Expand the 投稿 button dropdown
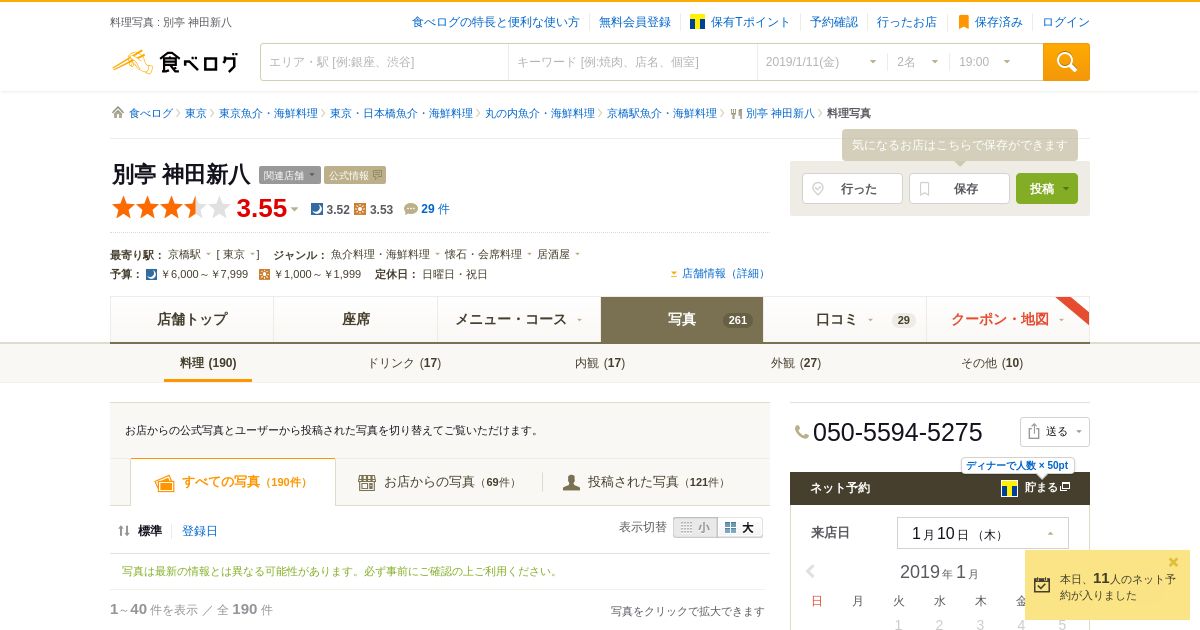Viewport: 1200px width, 630px height. [x=1067, y=188]
